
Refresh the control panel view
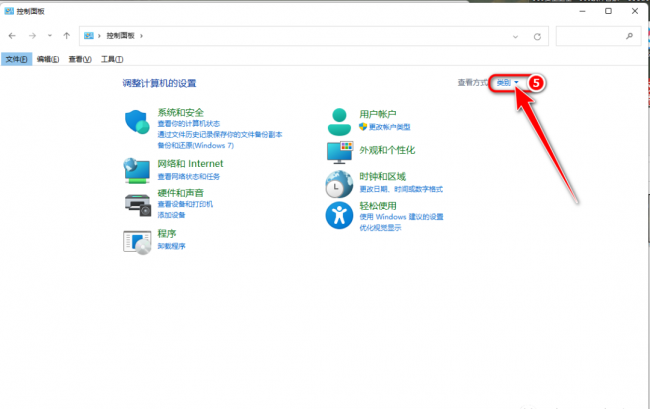(x=537, y=36)
